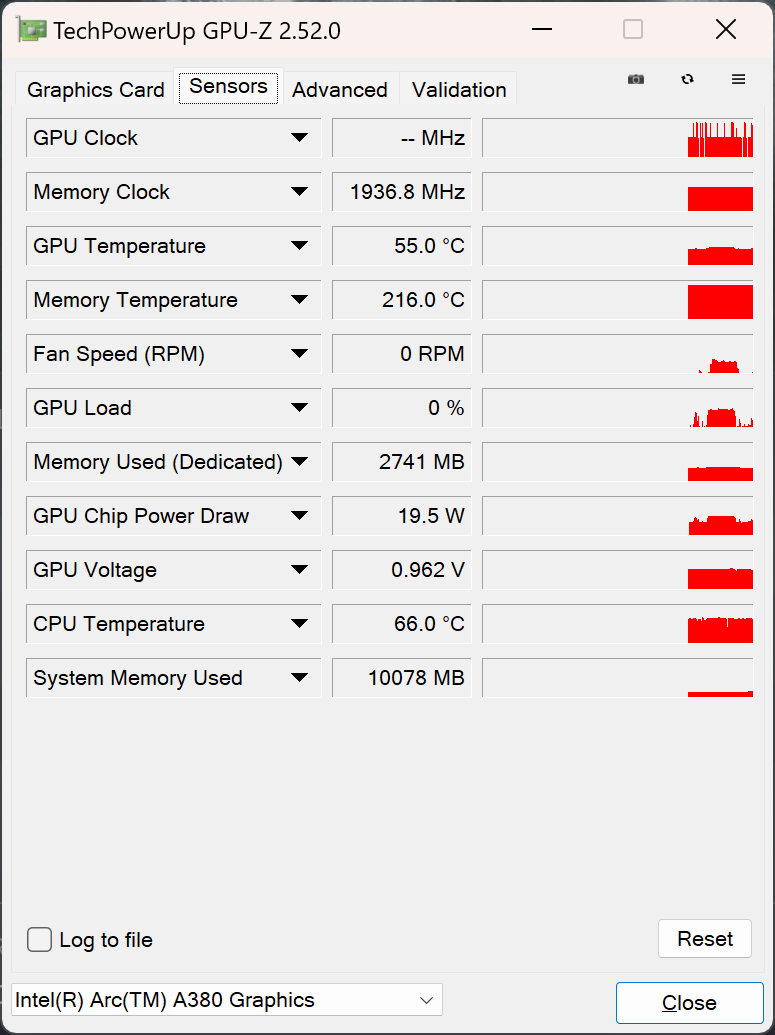Select the Intel Arc A380 Graphics combo box
The height and width of the screenshot is (1035, 775).
coord(227,1000)
